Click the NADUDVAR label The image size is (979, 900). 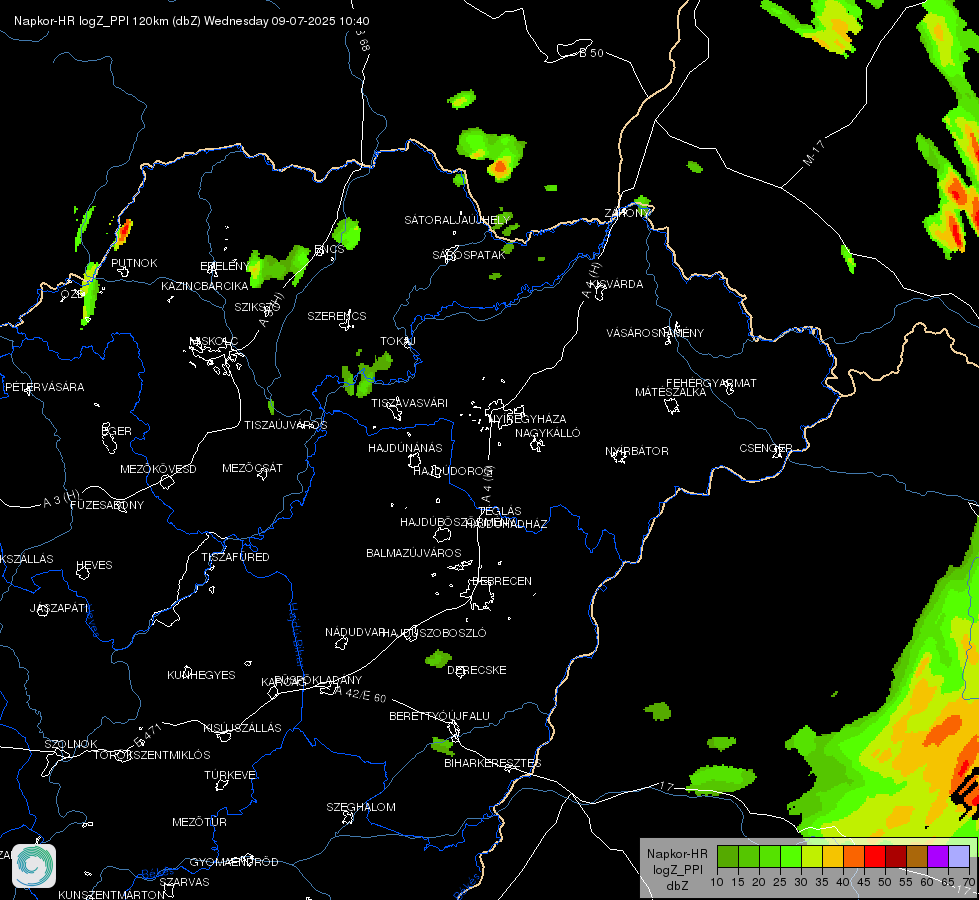[x=355, y=632]
